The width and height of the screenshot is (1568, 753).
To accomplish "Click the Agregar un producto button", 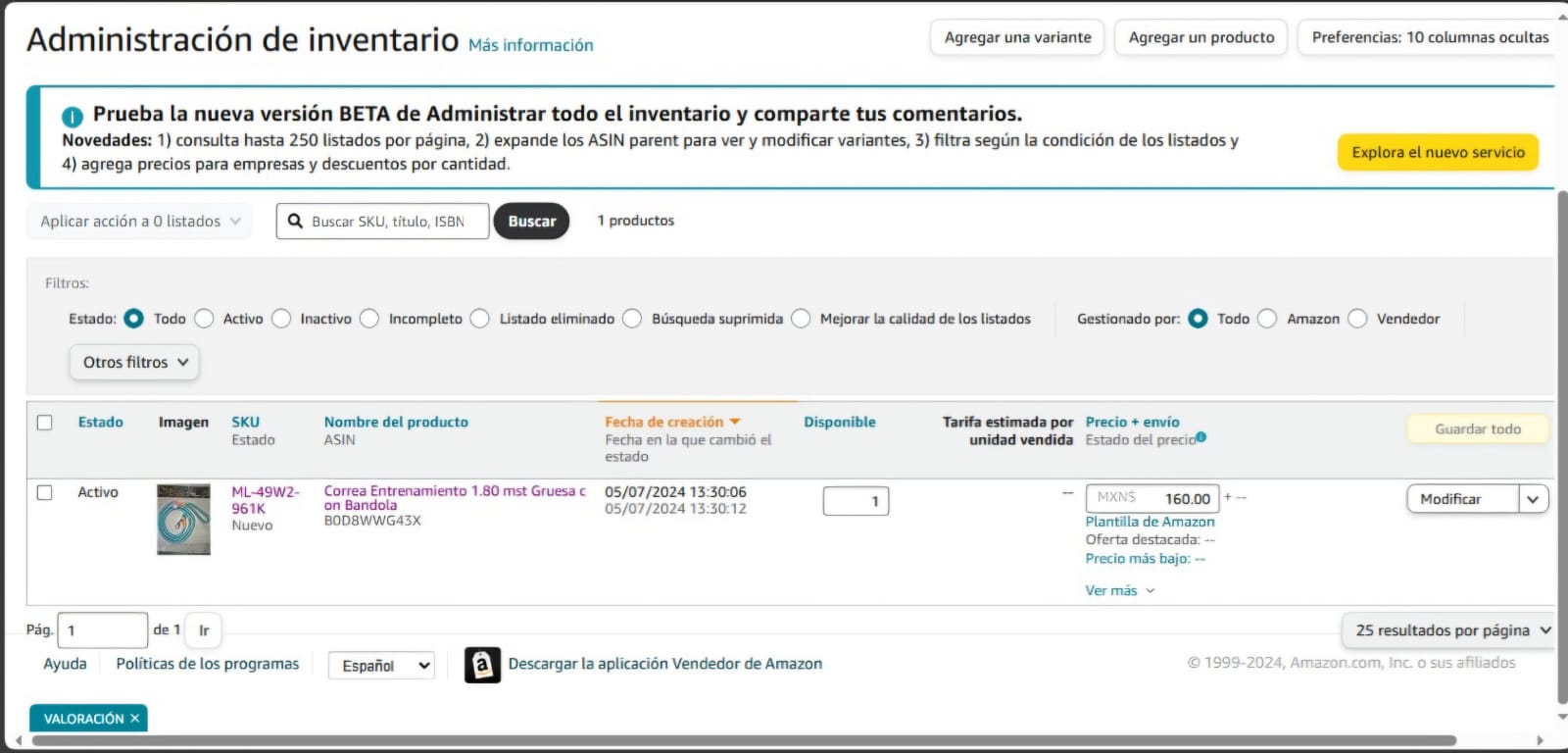I will 1201,37.
